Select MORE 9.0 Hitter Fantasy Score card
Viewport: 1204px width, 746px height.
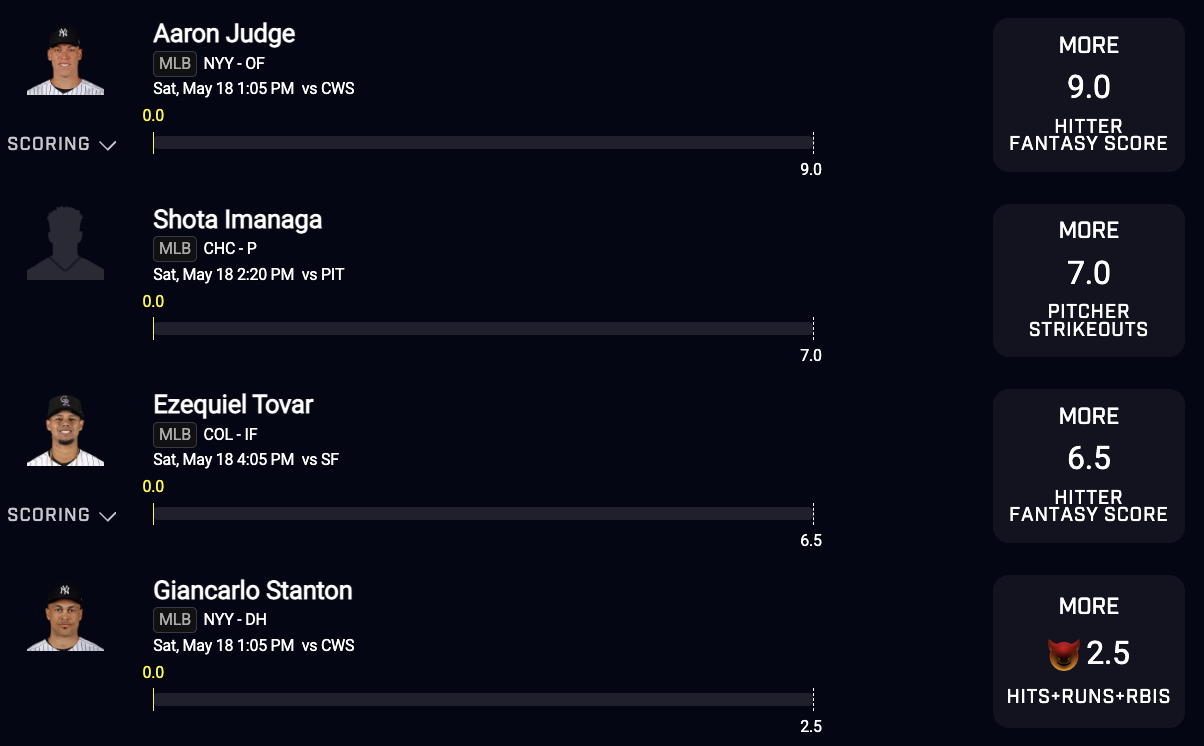pyautogui.click(x=1089, y=95)
